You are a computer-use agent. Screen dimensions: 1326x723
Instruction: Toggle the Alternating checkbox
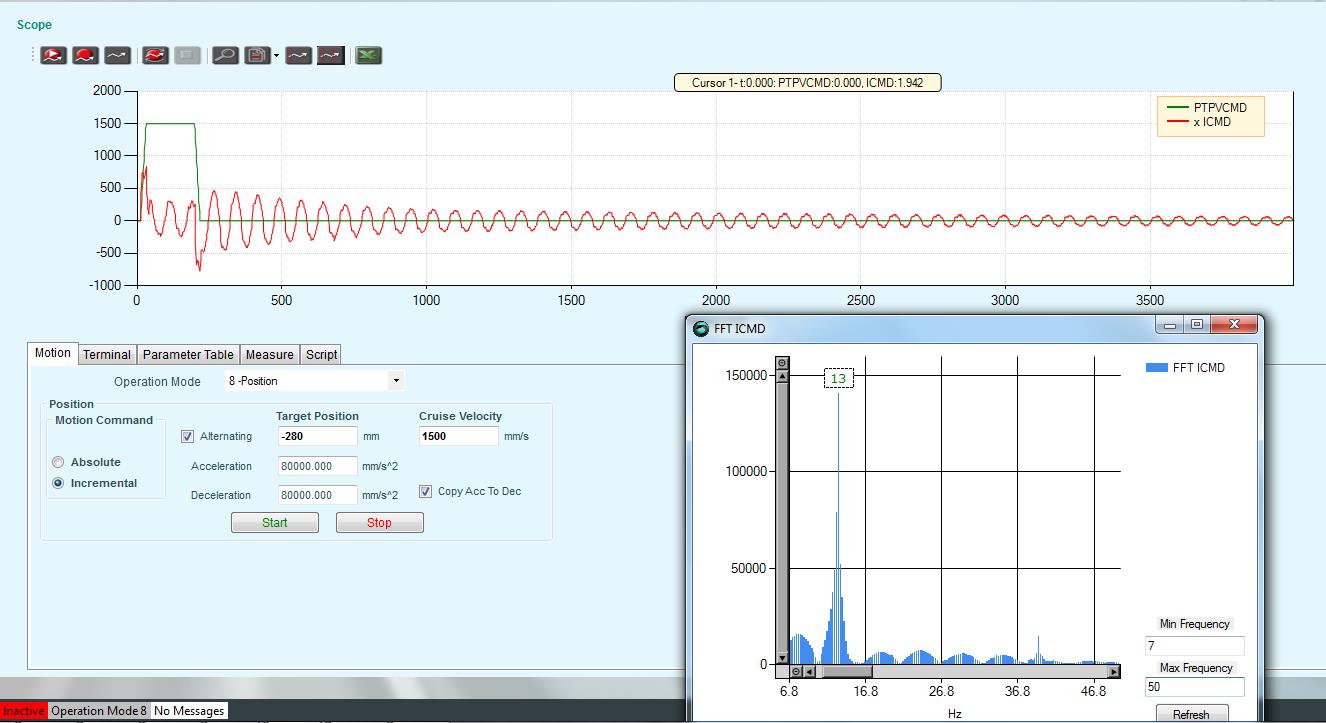pyautogui.click(x=187, y=436)
